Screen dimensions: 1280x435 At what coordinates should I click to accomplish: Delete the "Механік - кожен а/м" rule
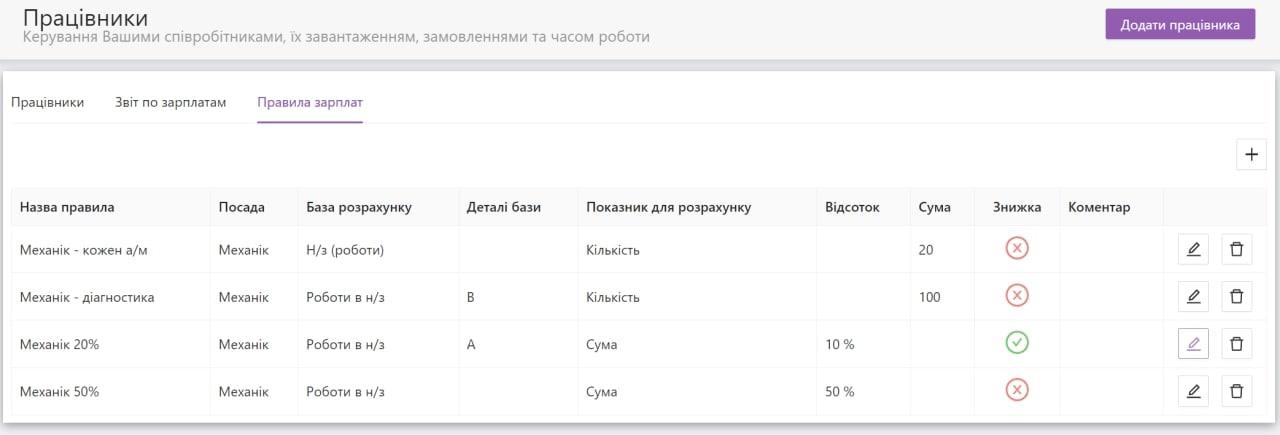click(1236, 249)
